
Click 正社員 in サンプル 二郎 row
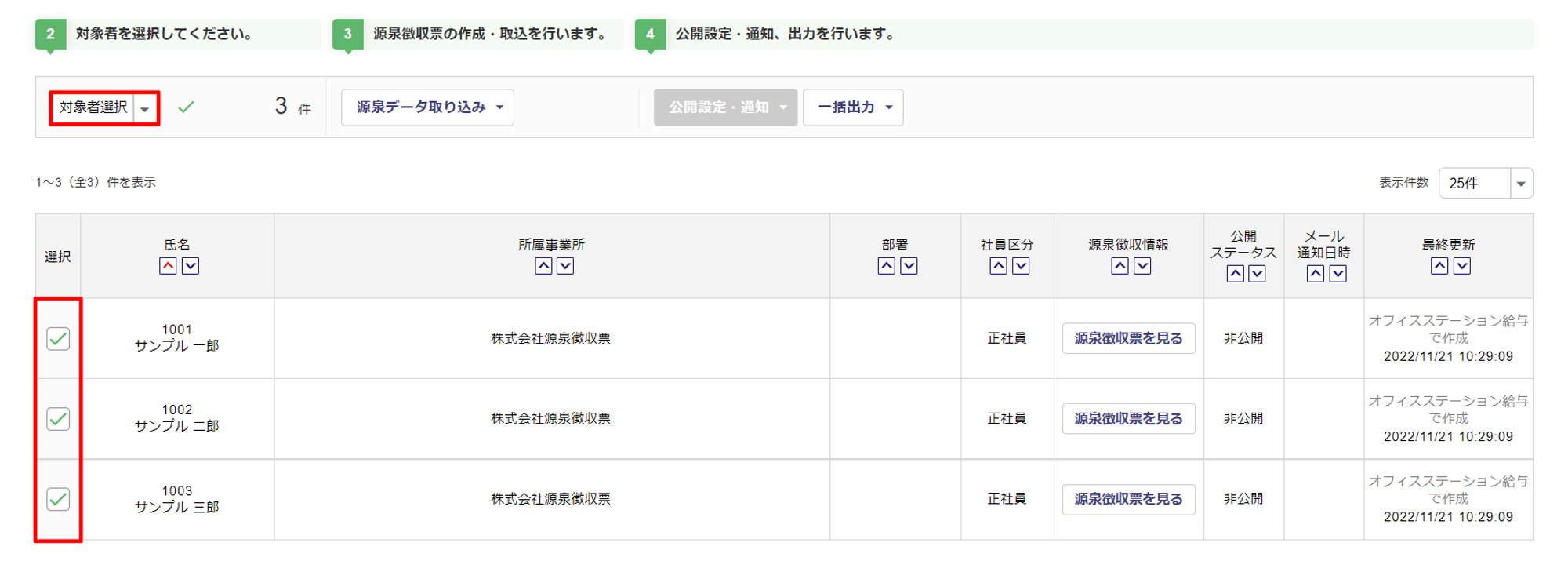pyautogui.click(x=1007, y=418)
